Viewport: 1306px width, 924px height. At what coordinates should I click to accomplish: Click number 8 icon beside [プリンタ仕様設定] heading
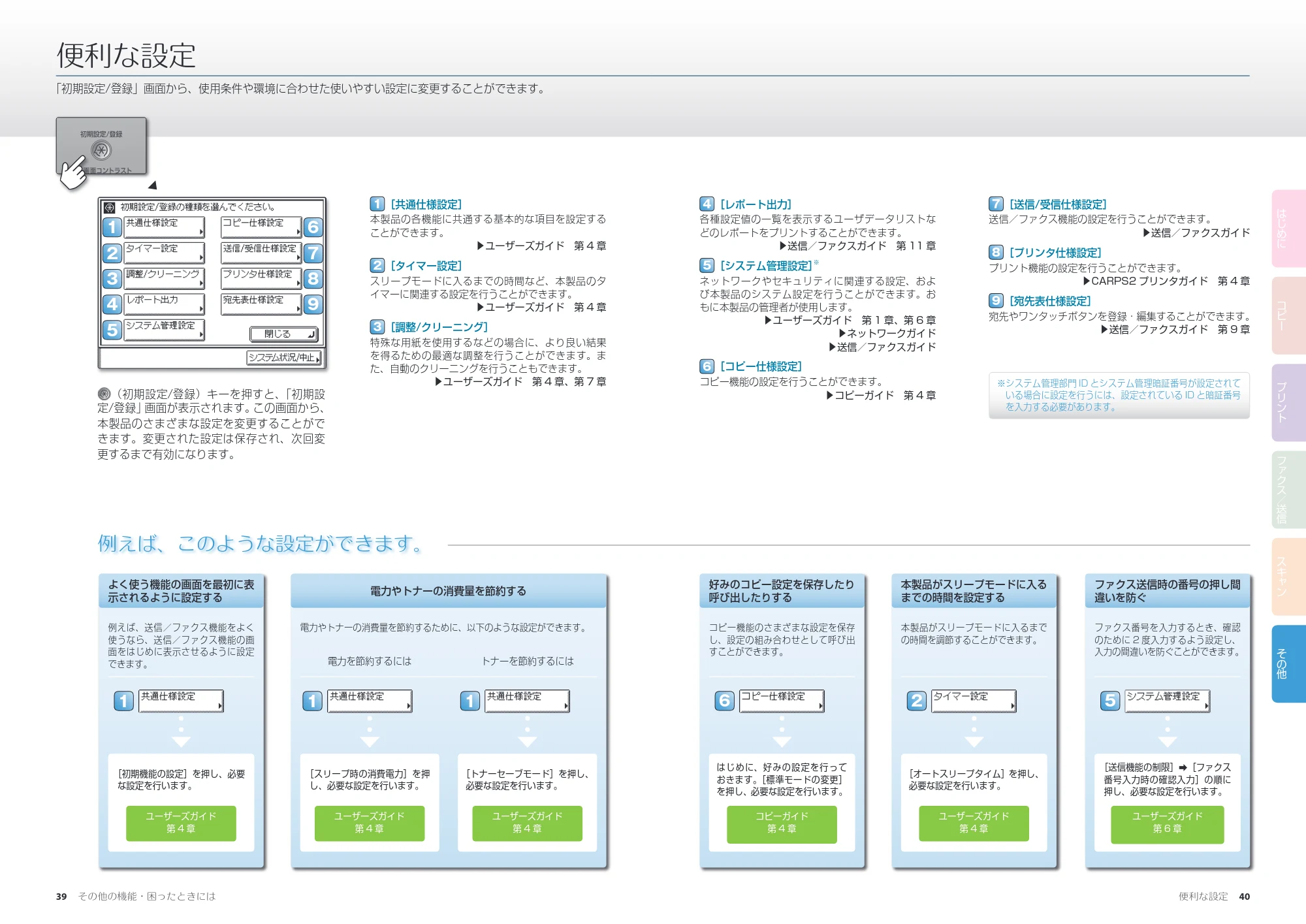996,252
